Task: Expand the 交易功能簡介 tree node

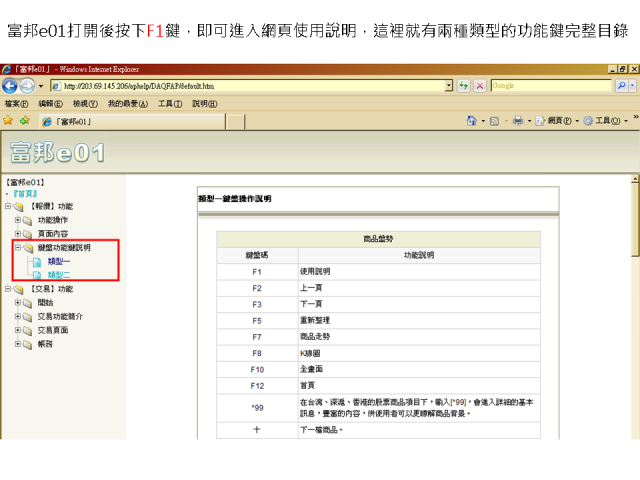Action: click(x=18, y=316)
